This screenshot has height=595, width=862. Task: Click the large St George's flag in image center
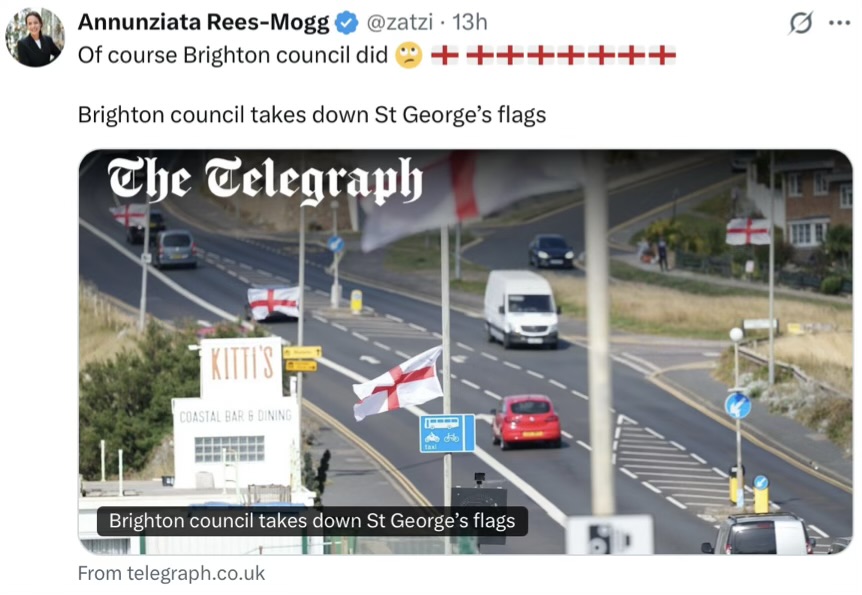(398, 384)
